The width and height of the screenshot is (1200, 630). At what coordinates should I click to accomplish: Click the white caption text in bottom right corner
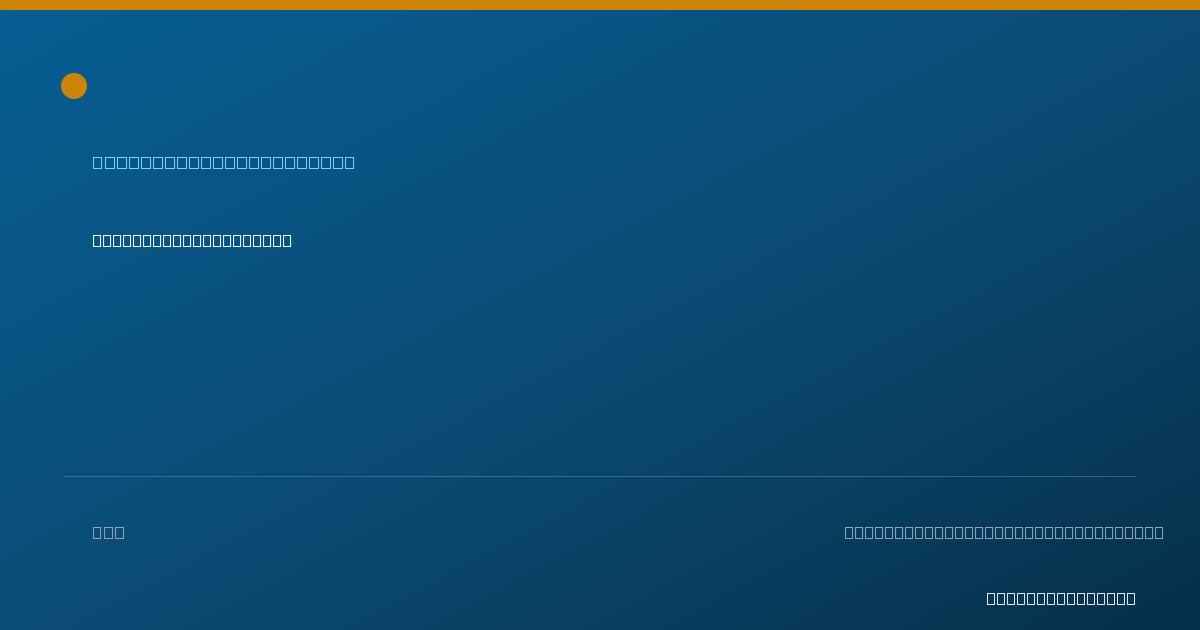click(1061, 598)
